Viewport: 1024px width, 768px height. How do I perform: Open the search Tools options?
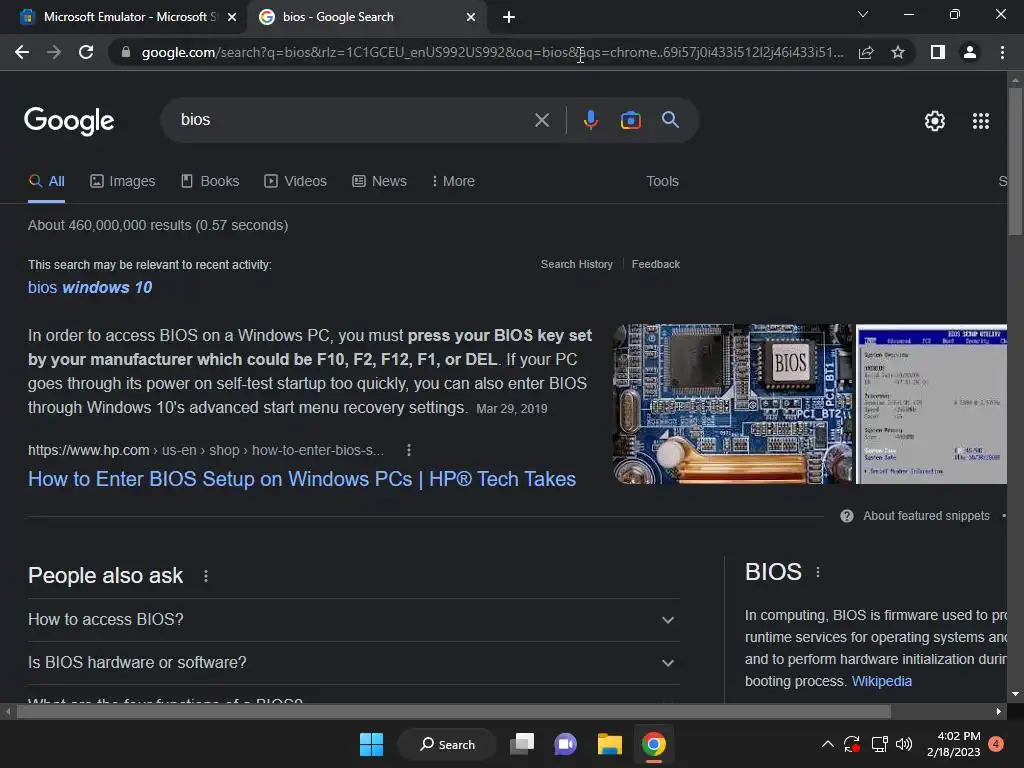pyautogui.click(x=662, y=182)
